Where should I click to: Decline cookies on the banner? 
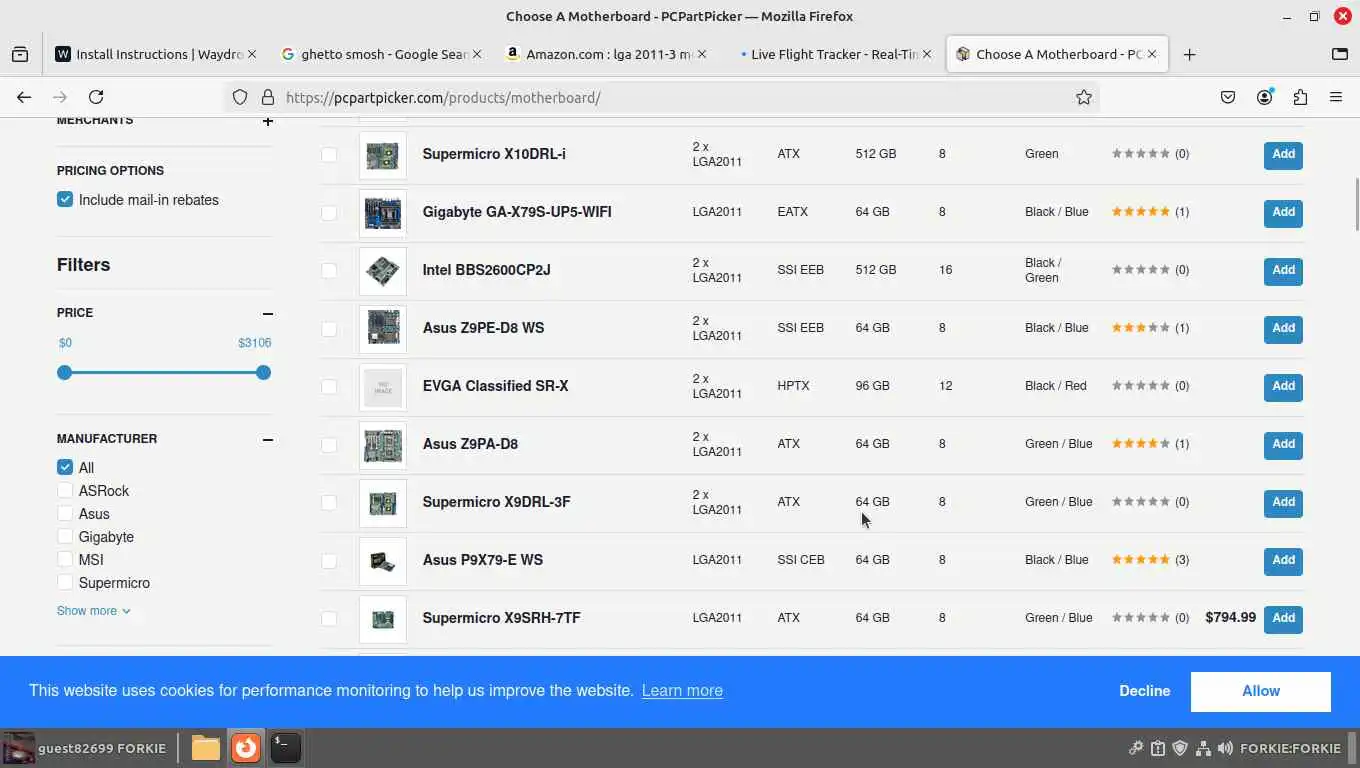tap(1144, 691)
